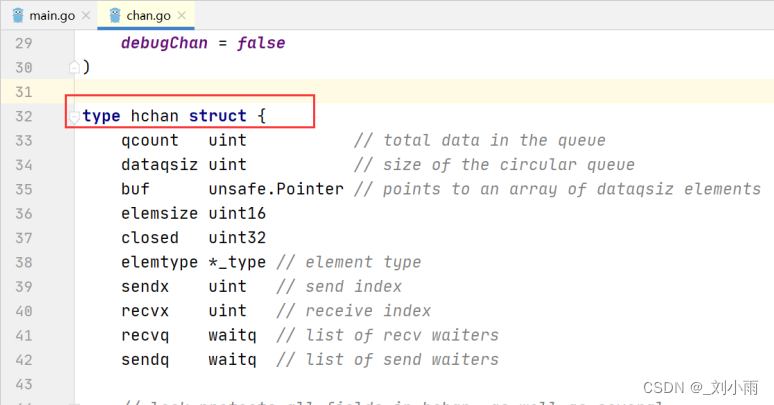Viewport: 774px width, 405px height.
Task: Click line number 36 in the gutter
Action: coord(24,214)
